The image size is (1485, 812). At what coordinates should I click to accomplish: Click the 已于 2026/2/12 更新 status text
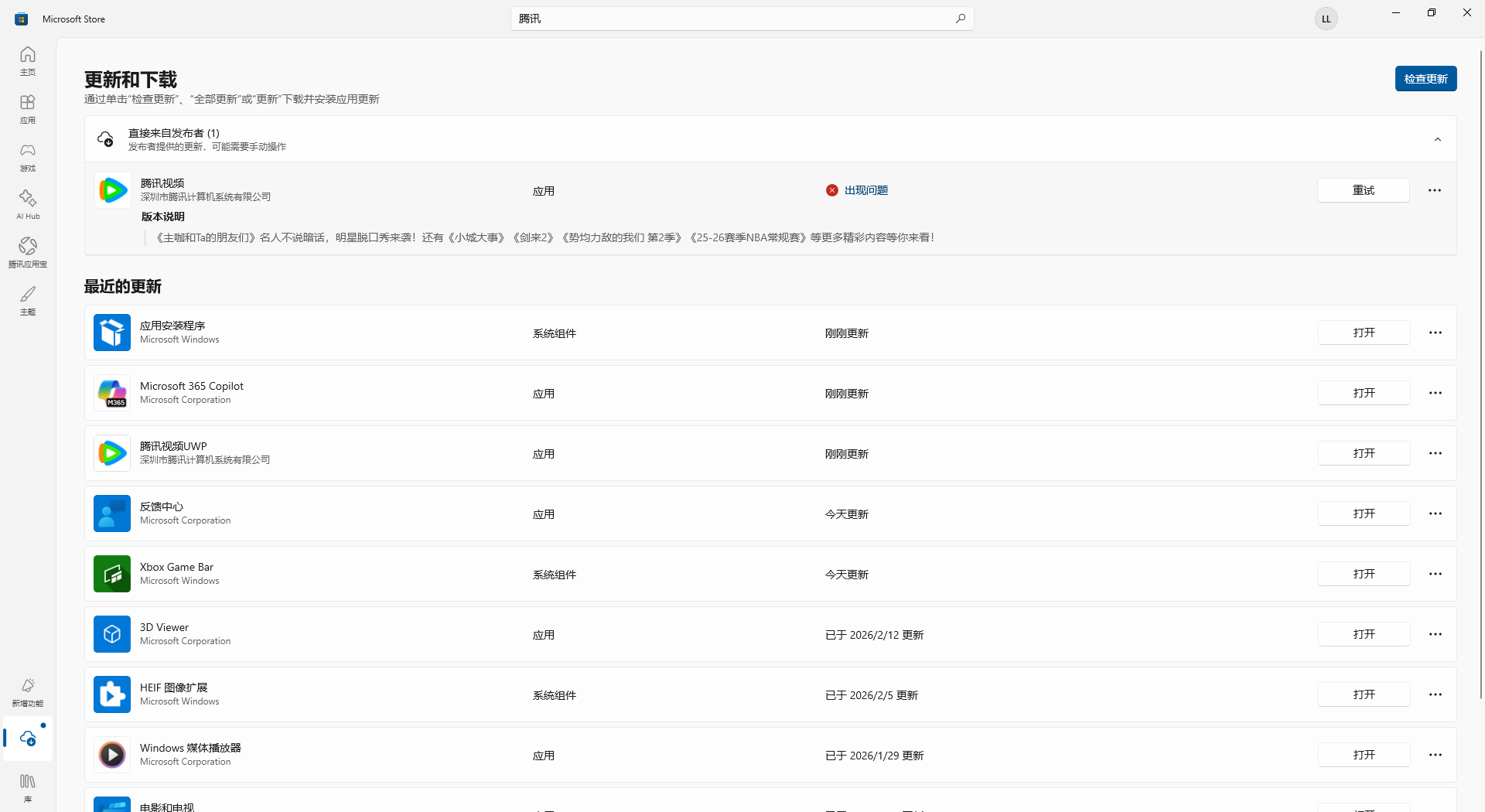[x=875, y=635]
